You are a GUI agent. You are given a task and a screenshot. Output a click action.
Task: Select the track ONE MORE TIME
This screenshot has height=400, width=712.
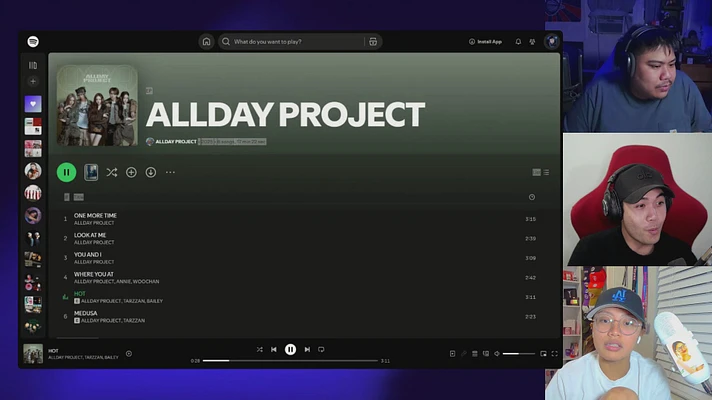coord(95,216)
